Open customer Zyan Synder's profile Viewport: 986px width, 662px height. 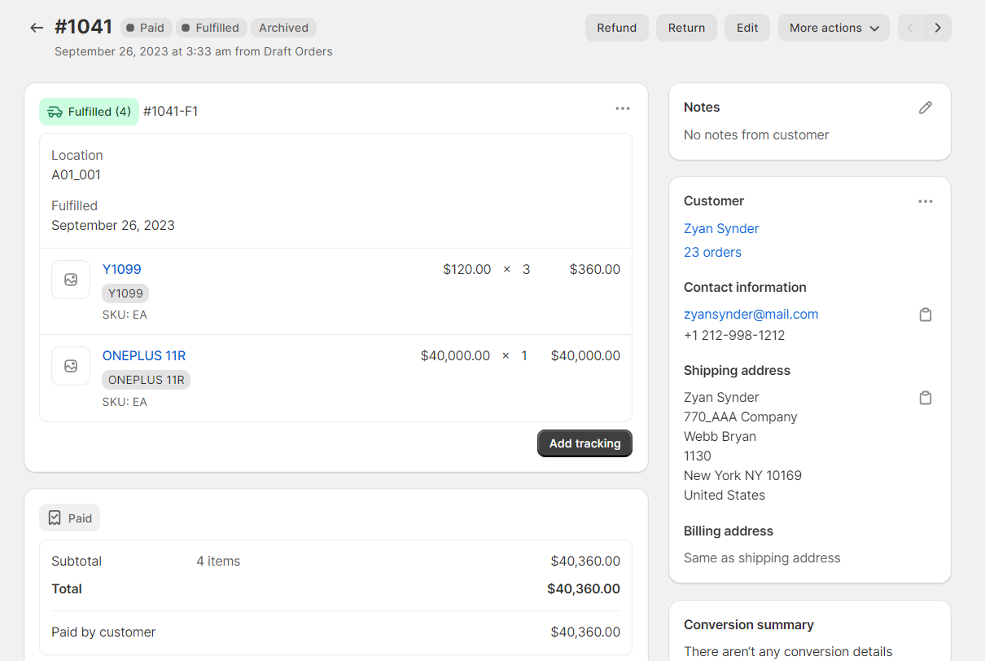[x=721, y=228]
